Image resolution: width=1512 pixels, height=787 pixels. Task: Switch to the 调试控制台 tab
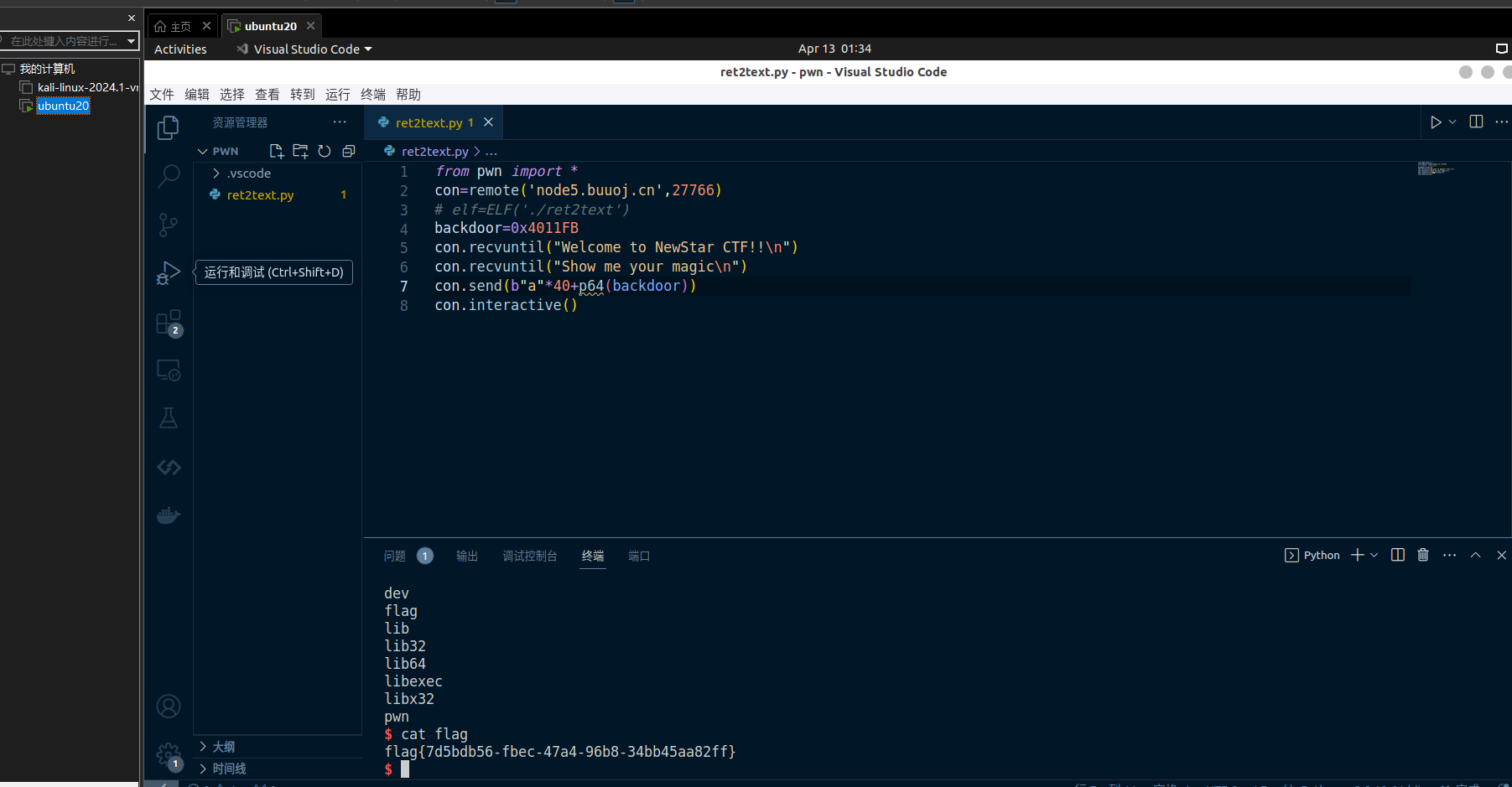(x=530, y=556)
